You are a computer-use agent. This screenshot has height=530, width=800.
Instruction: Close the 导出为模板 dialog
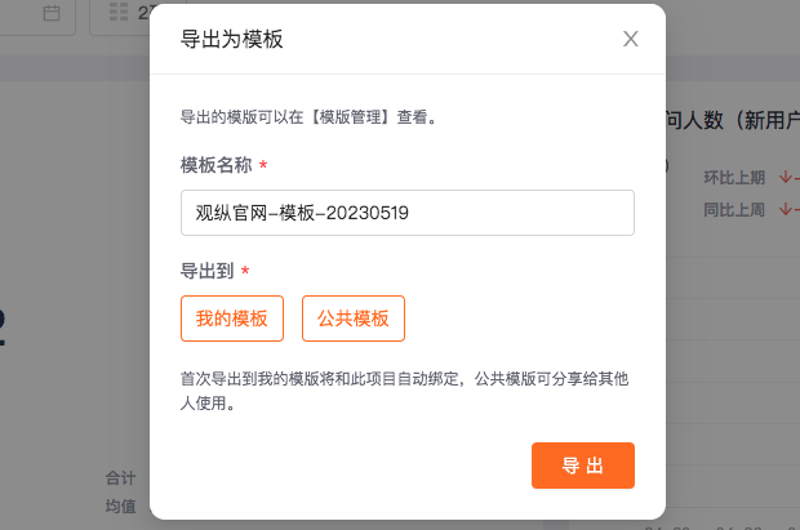[x=631, y=39]
